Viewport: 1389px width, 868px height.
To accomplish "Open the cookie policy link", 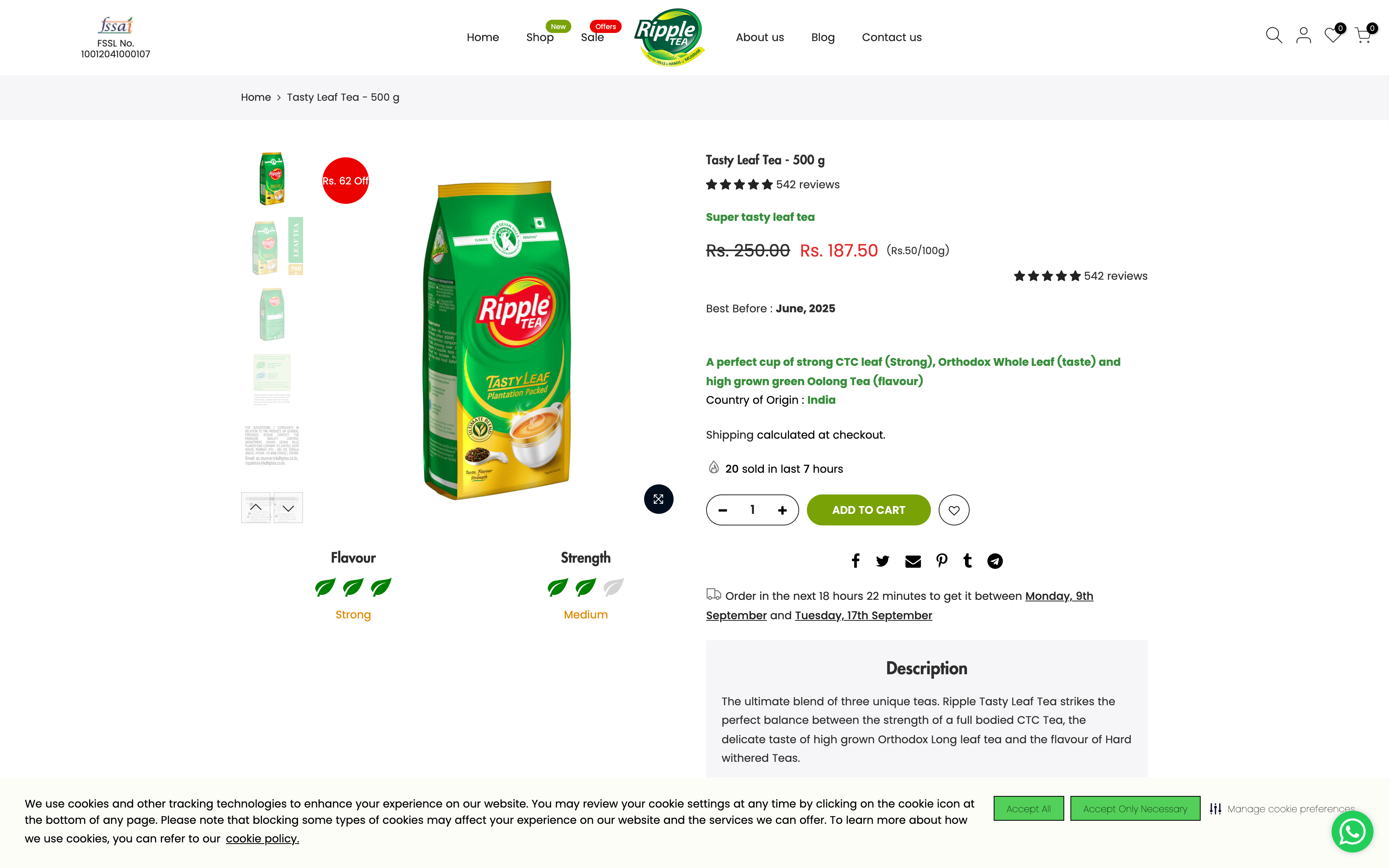I will pos(262,839).
